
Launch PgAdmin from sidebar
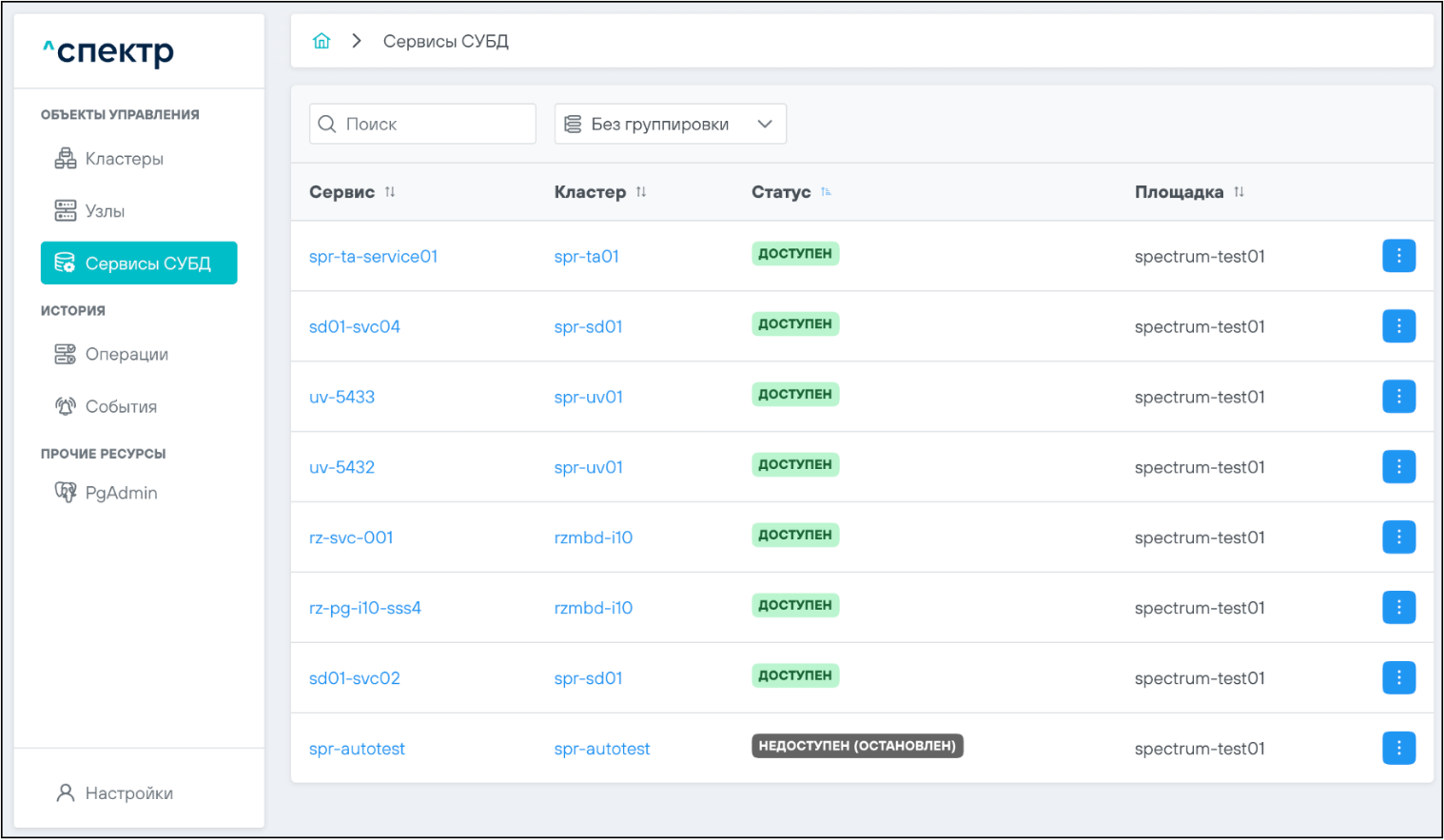pos(121,493)
